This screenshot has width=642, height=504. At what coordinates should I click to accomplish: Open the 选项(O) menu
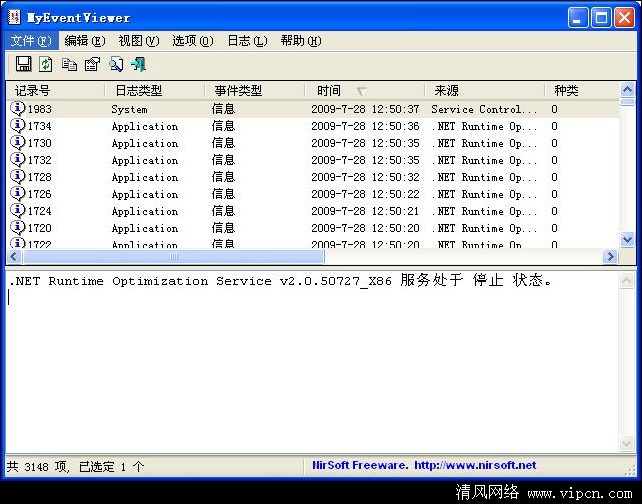pos(192,41)
